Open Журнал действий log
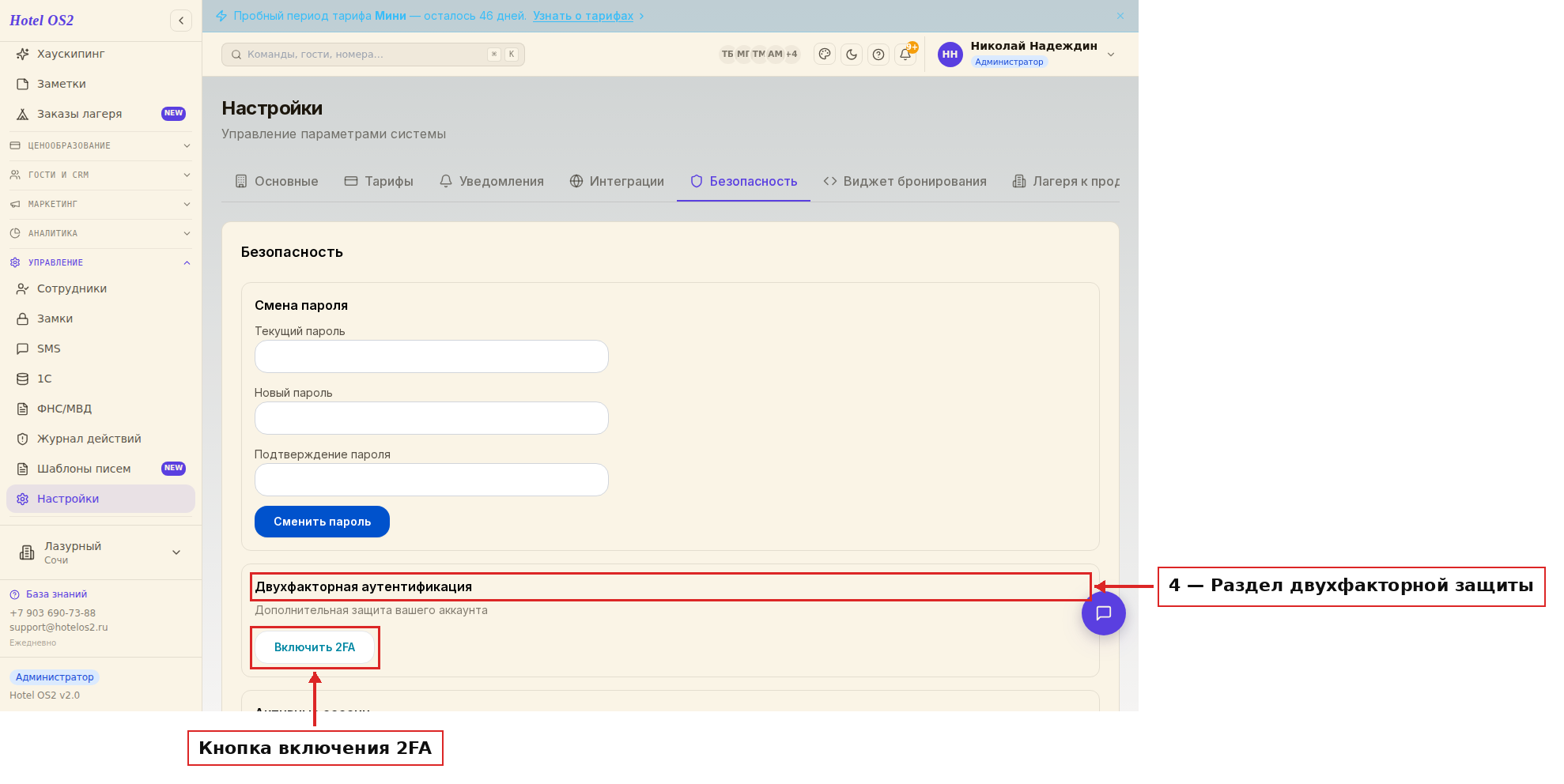Image resolution: width=1564 pixels, height=784 pixels. (100, 439)
